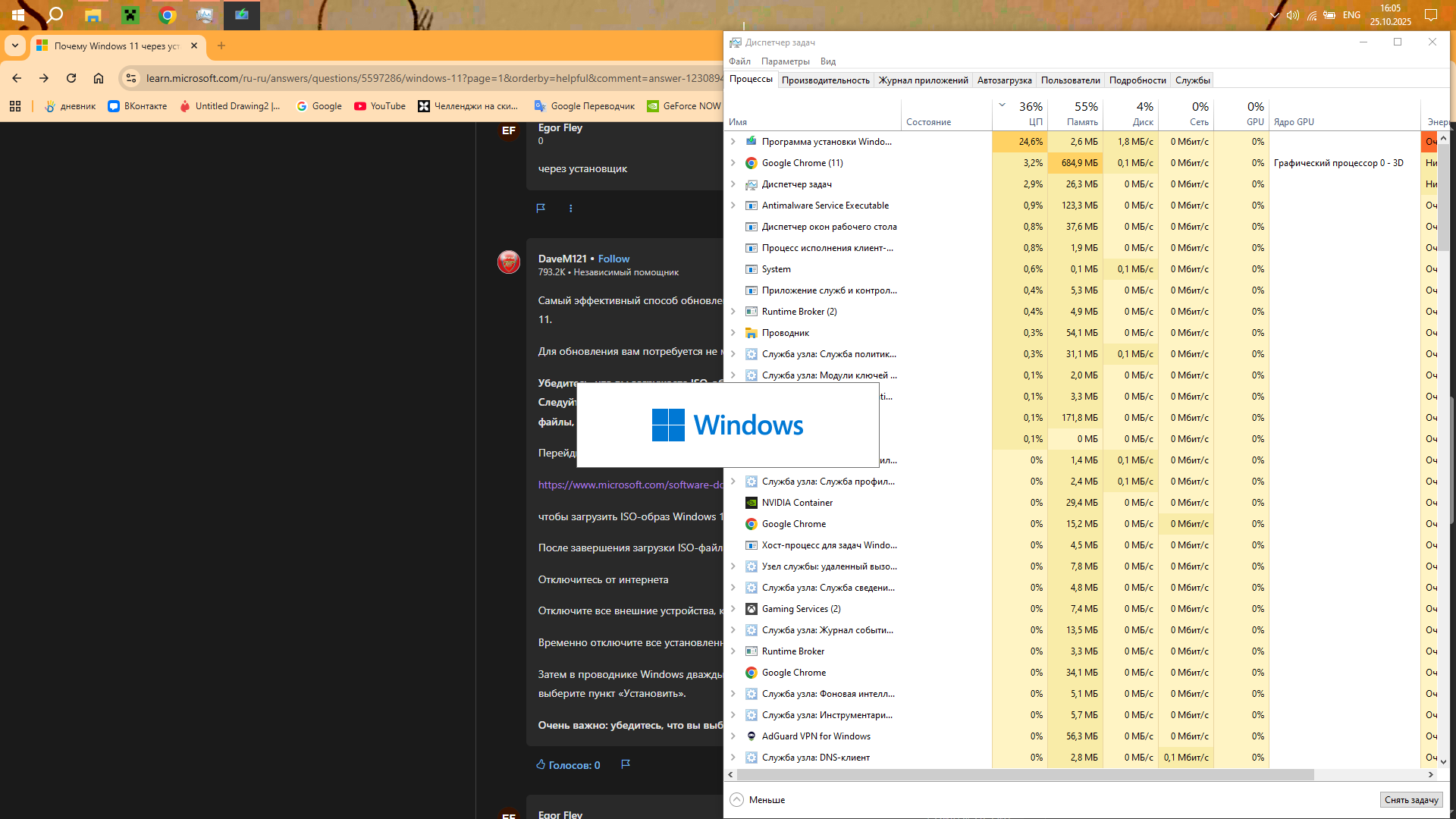Screen dimensions: 1456x819
Task: Go back in Chrome browser
Action: (17, 78)
